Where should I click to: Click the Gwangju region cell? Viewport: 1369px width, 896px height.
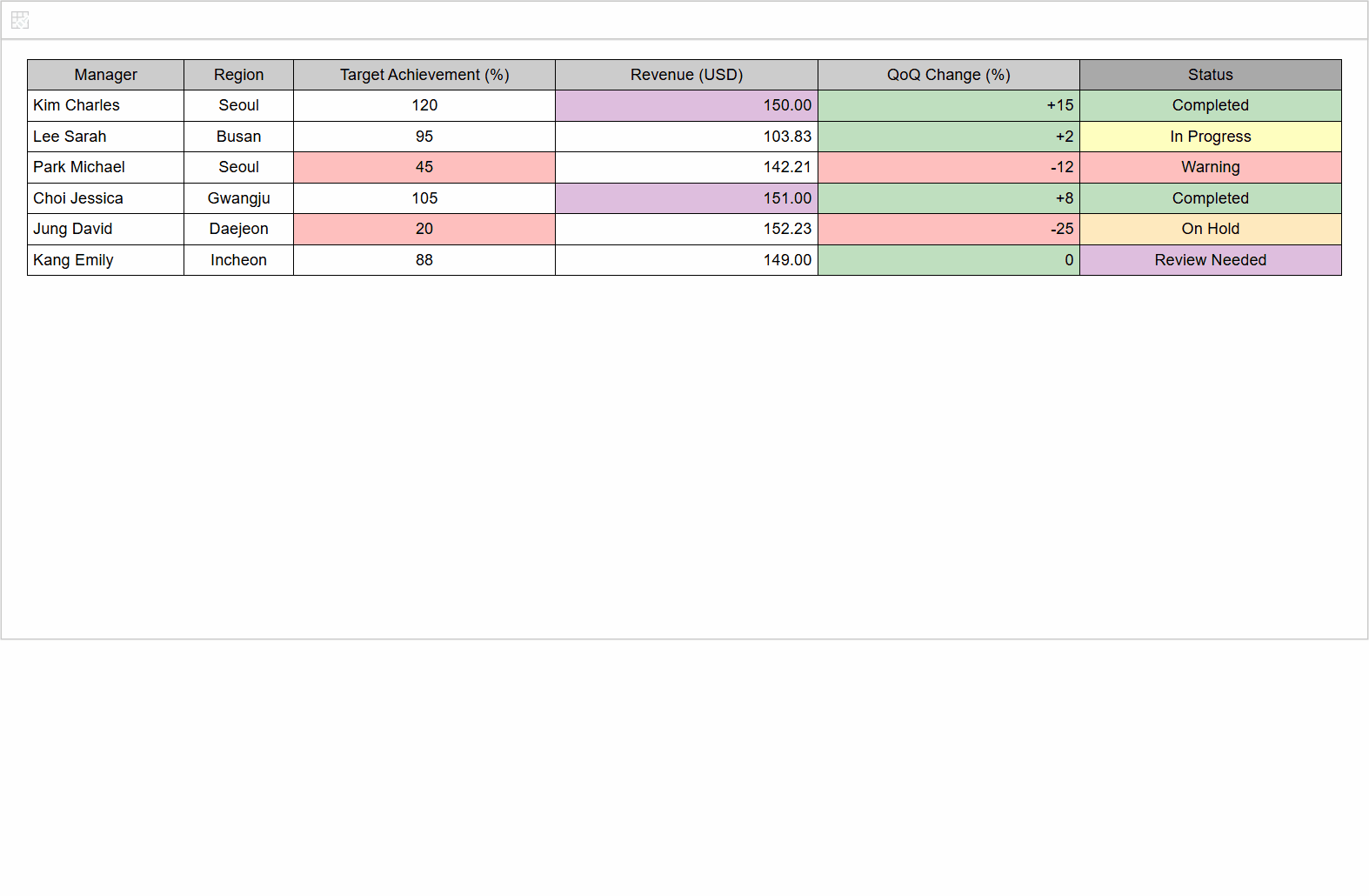[238, 198]
